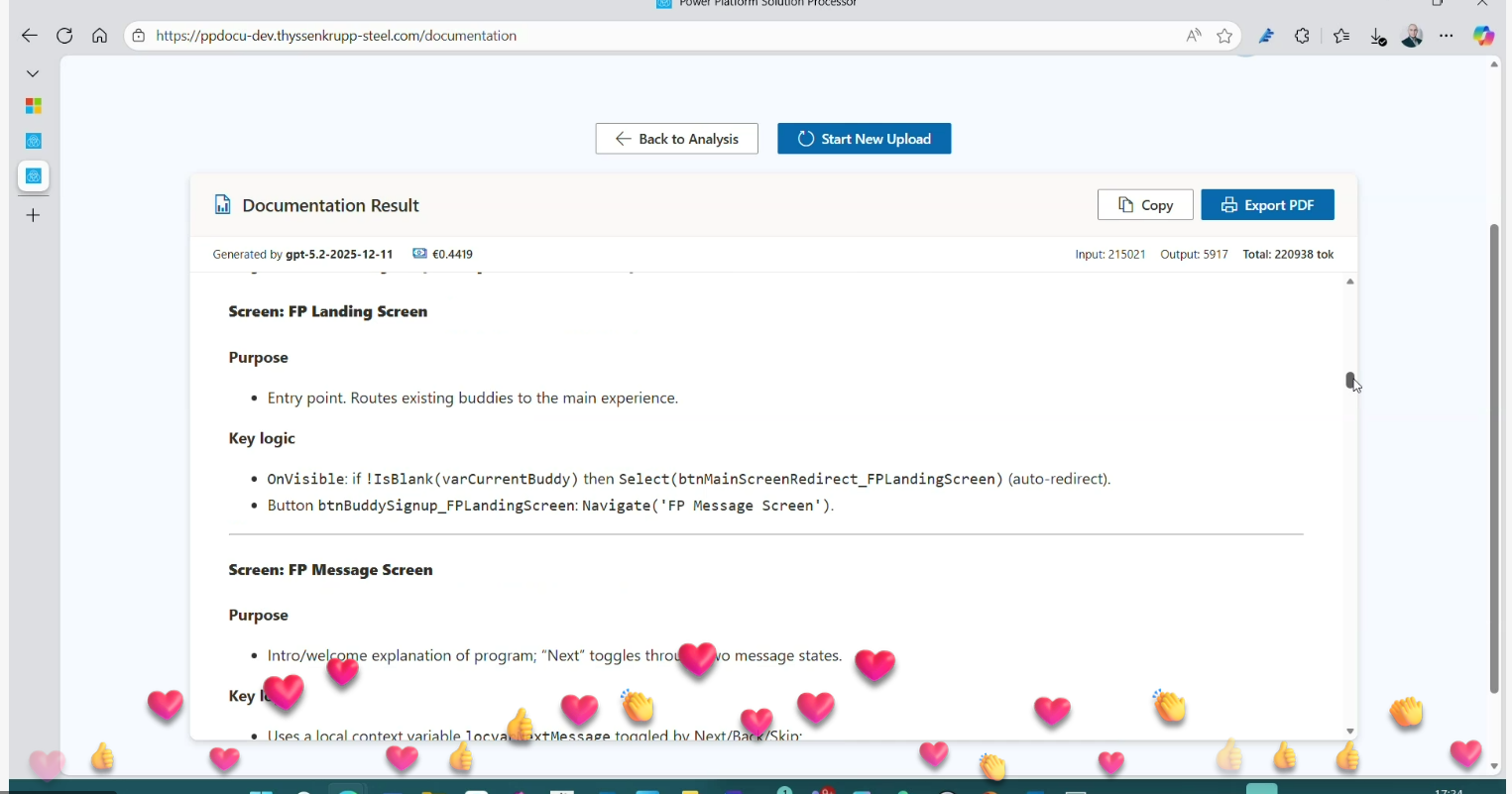Go back using browser back arrow
The image size is (1512, 794).
coord(30,36)
